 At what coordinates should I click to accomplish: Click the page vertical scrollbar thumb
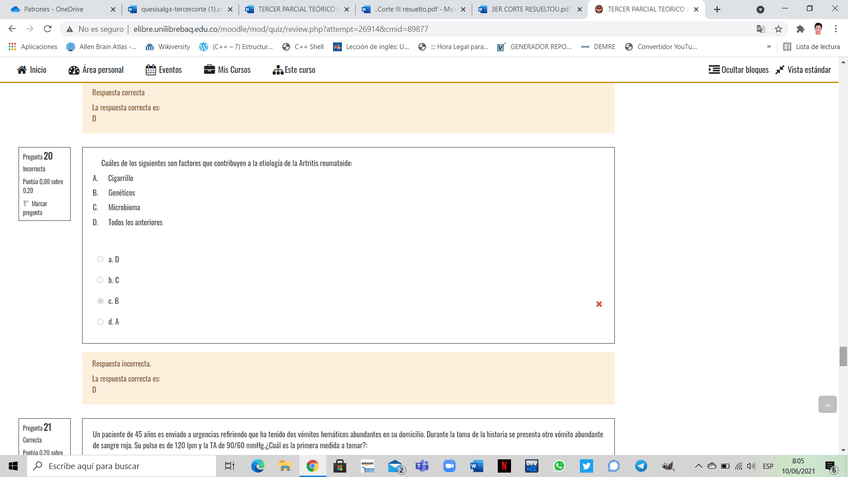pos(843,357)
